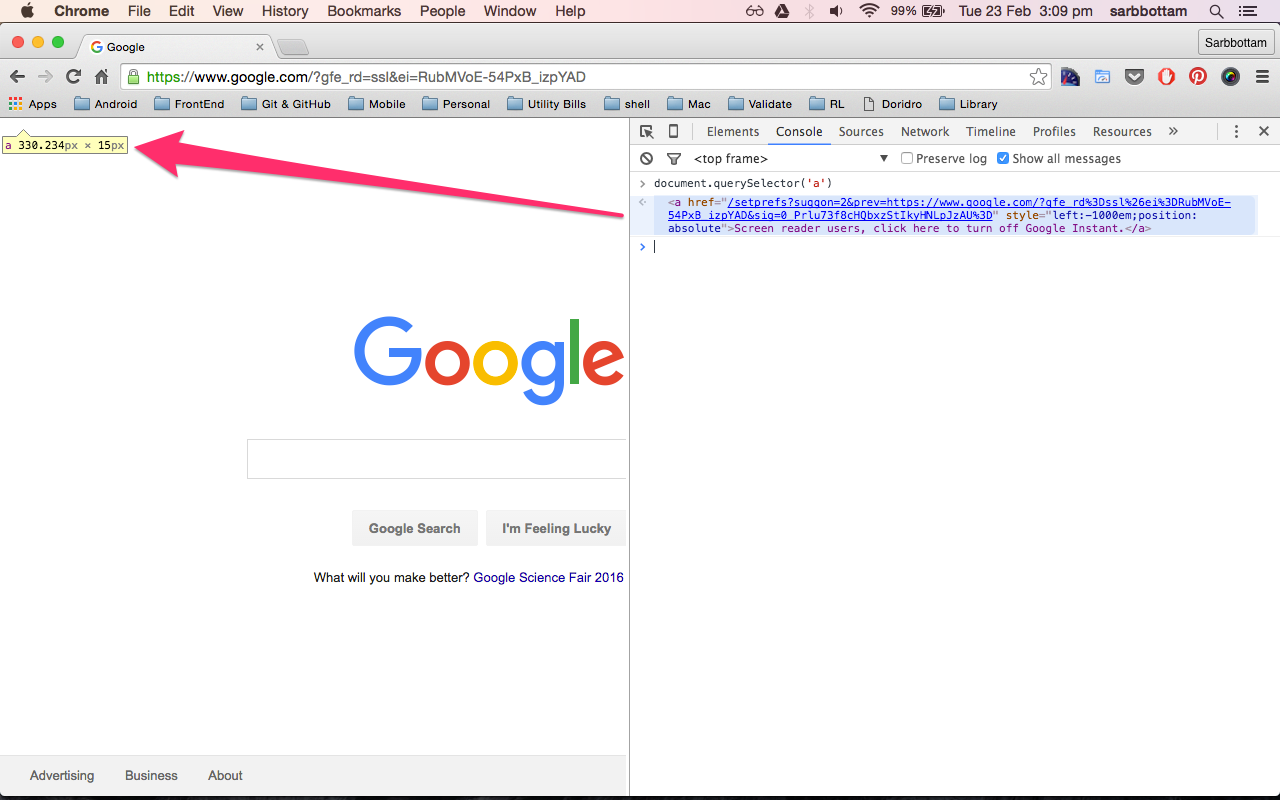Show more DevTools tabs chevron

[x=1173, y=131]
